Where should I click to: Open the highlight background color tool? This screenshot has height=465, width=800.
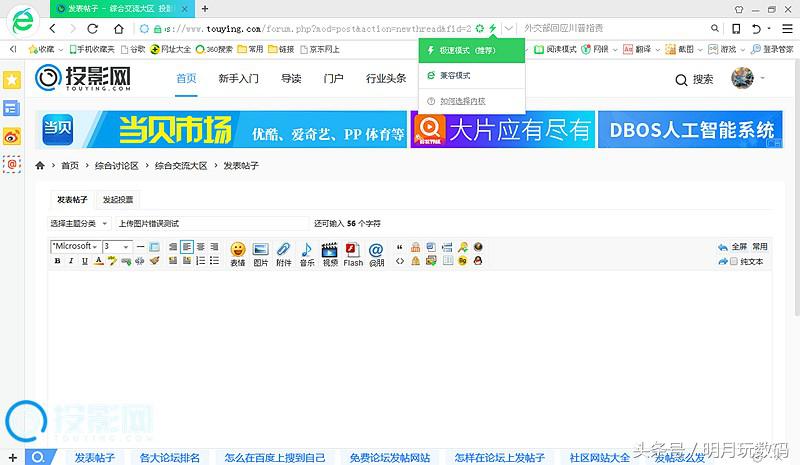click(112, 261)
